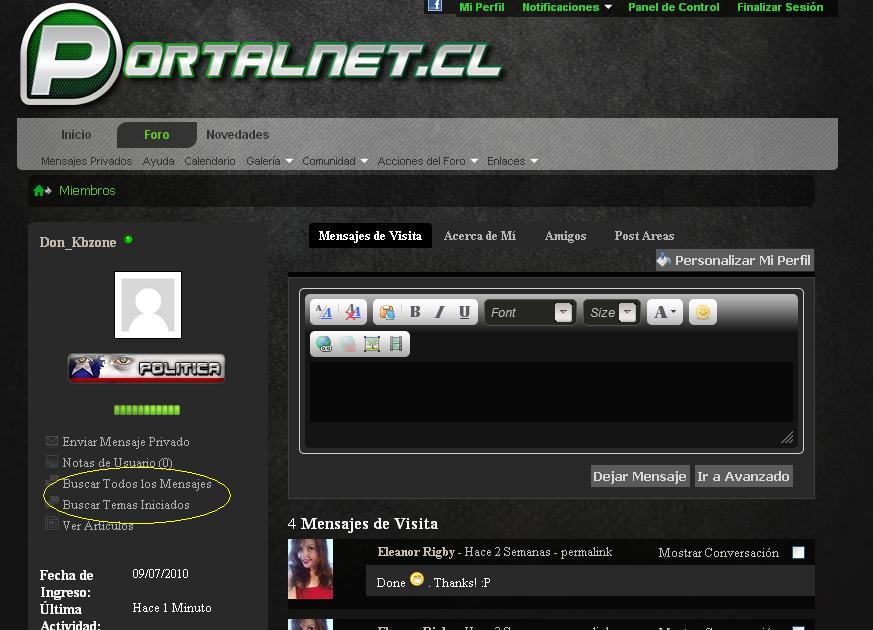The width and height of the screenshot is (873, 630).
Task: Go to the forum home via the green house icon
Action: (x=39, y=191)
